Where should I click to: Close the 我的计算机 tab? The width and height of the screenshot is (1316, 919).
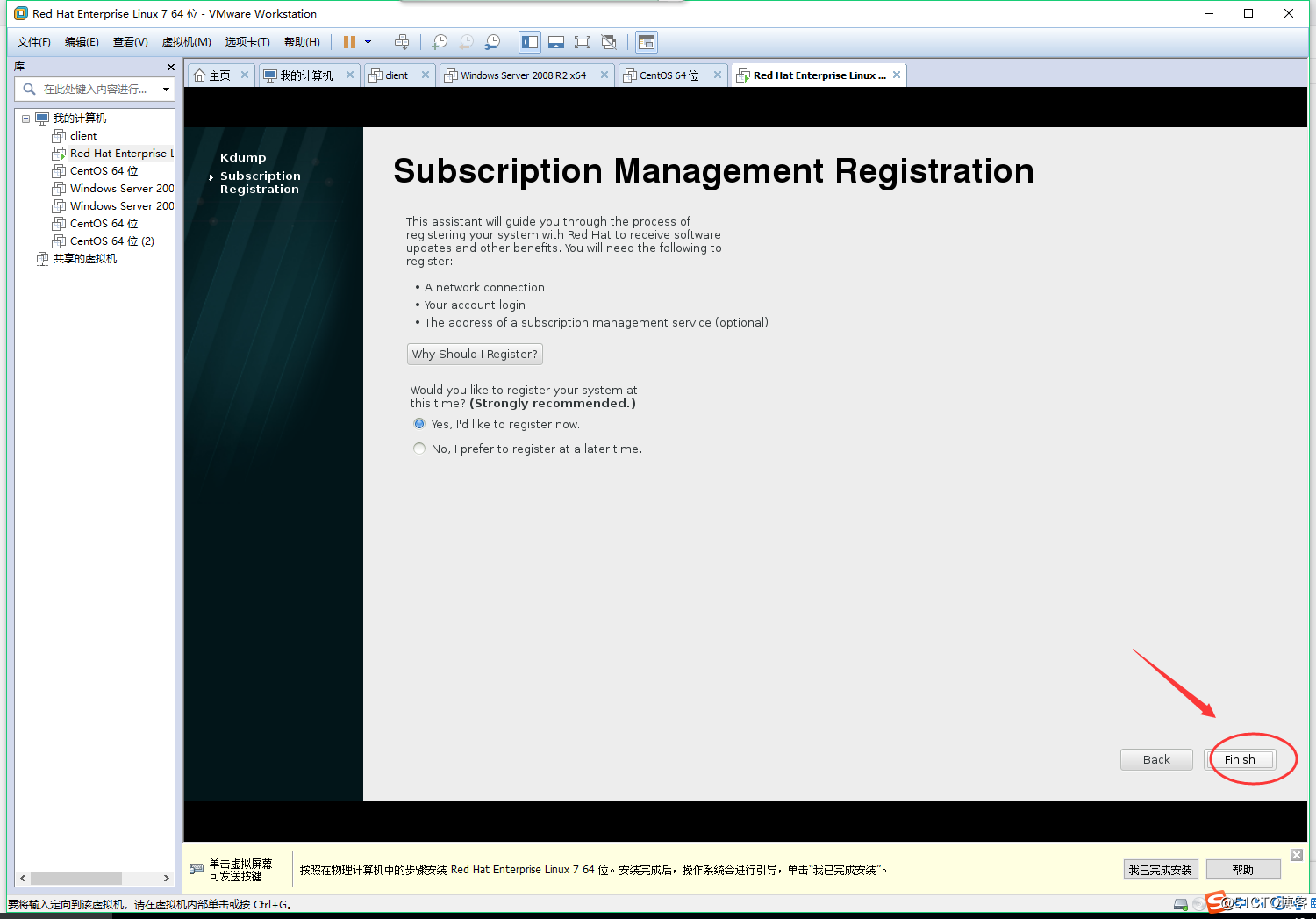(x=350, y=75)
